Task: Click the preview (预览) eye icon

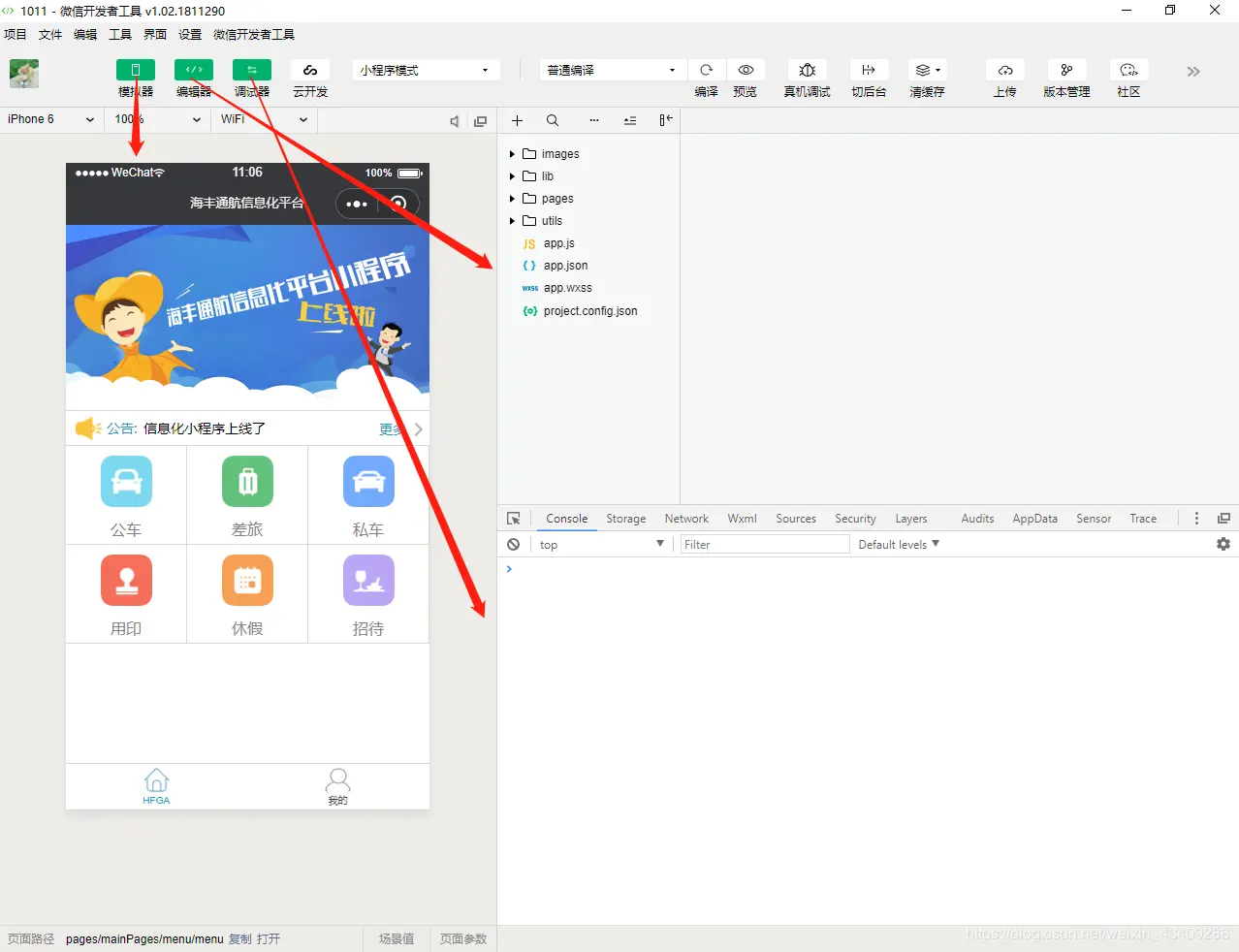Action: point(746,70)
